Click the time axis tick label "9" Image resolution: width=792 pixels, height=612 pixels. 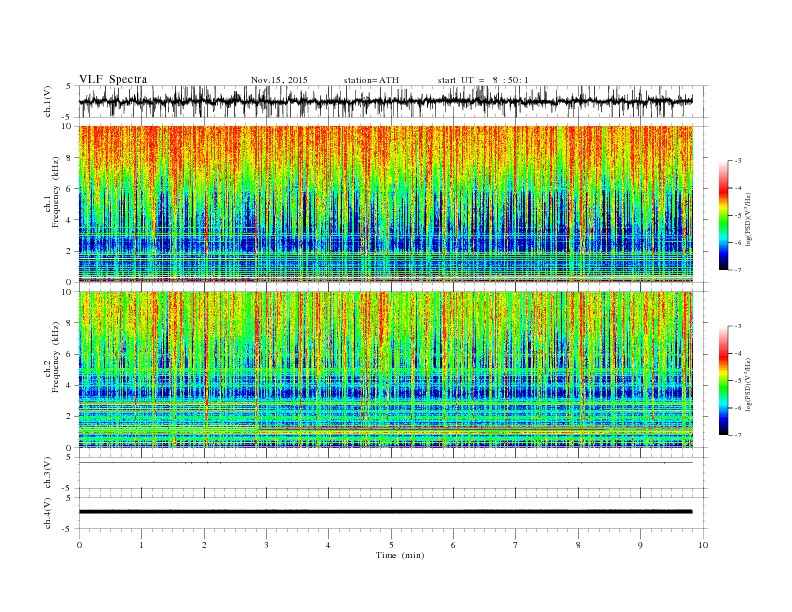(x=640, y=545)
